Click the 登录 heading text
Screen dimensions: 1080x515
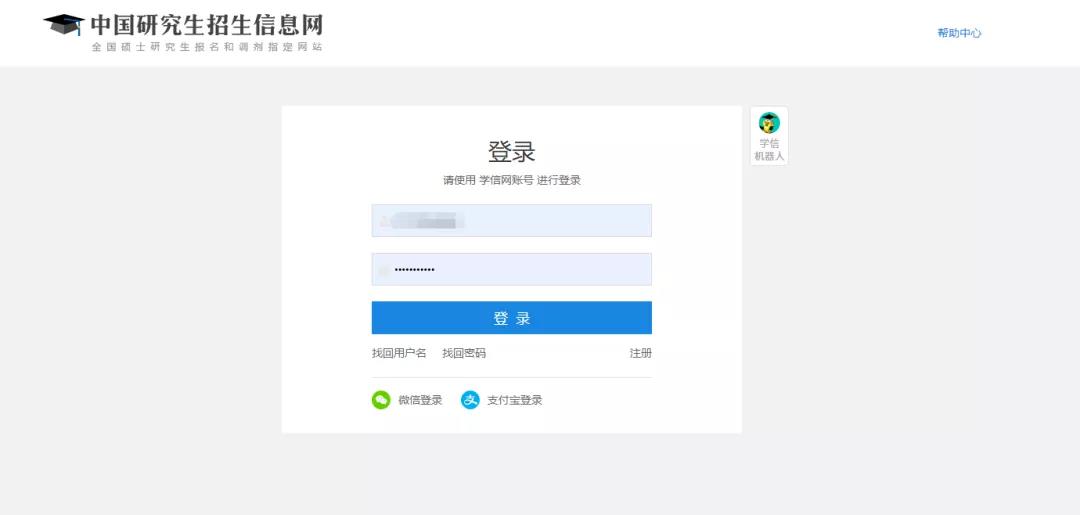point(512,151)
